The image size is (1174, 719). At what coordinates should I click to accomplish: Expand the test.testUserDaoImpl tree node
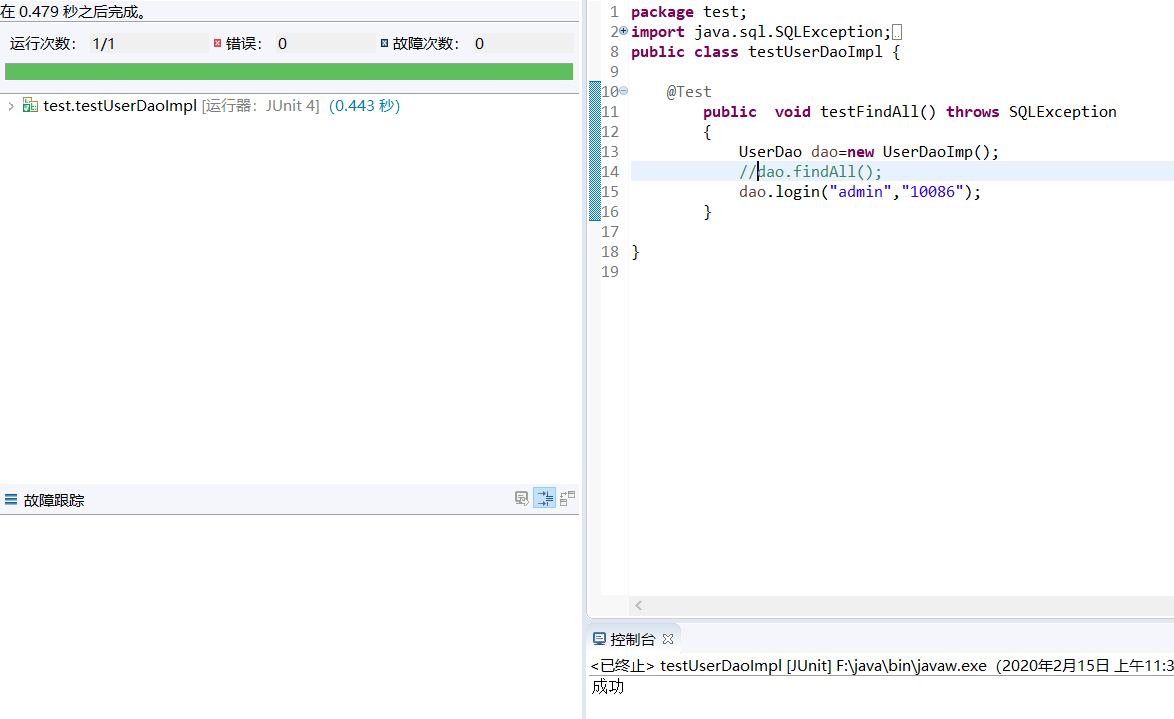(10, 106)
